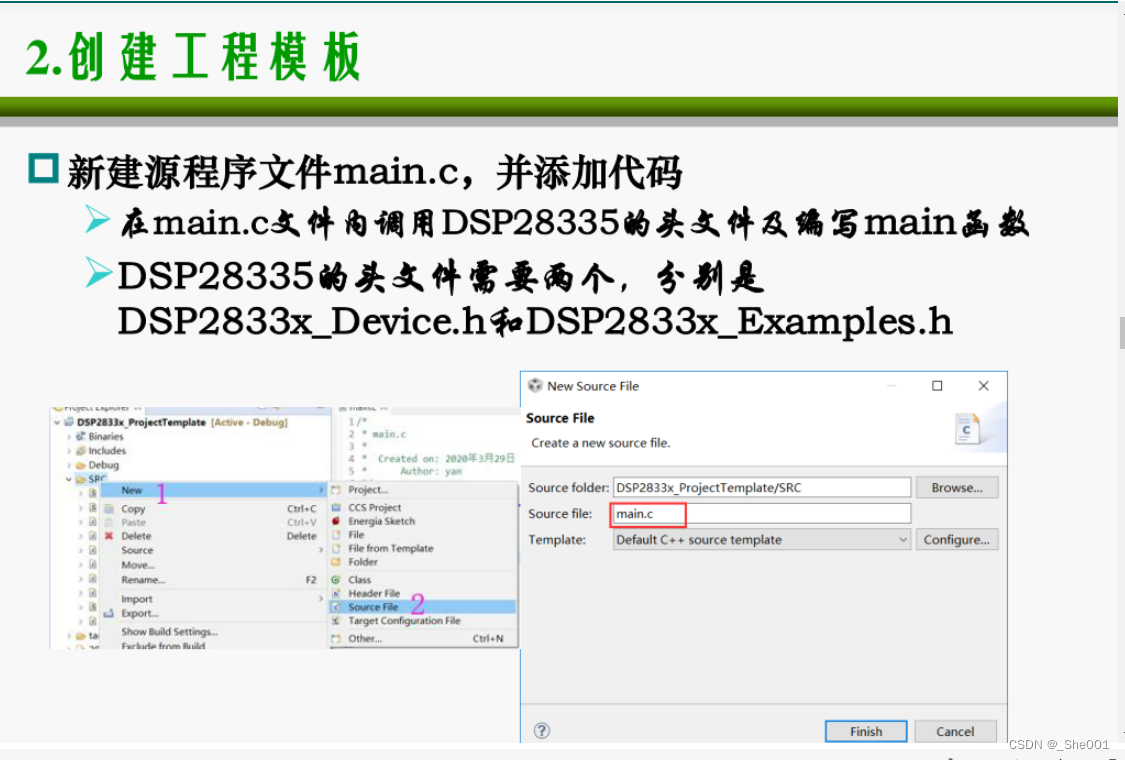This screenshot has height=760, width=1125.
Task: Expand the Binaries node in Project Explorer
Action: pyautogui.click(x=68, y=437)
